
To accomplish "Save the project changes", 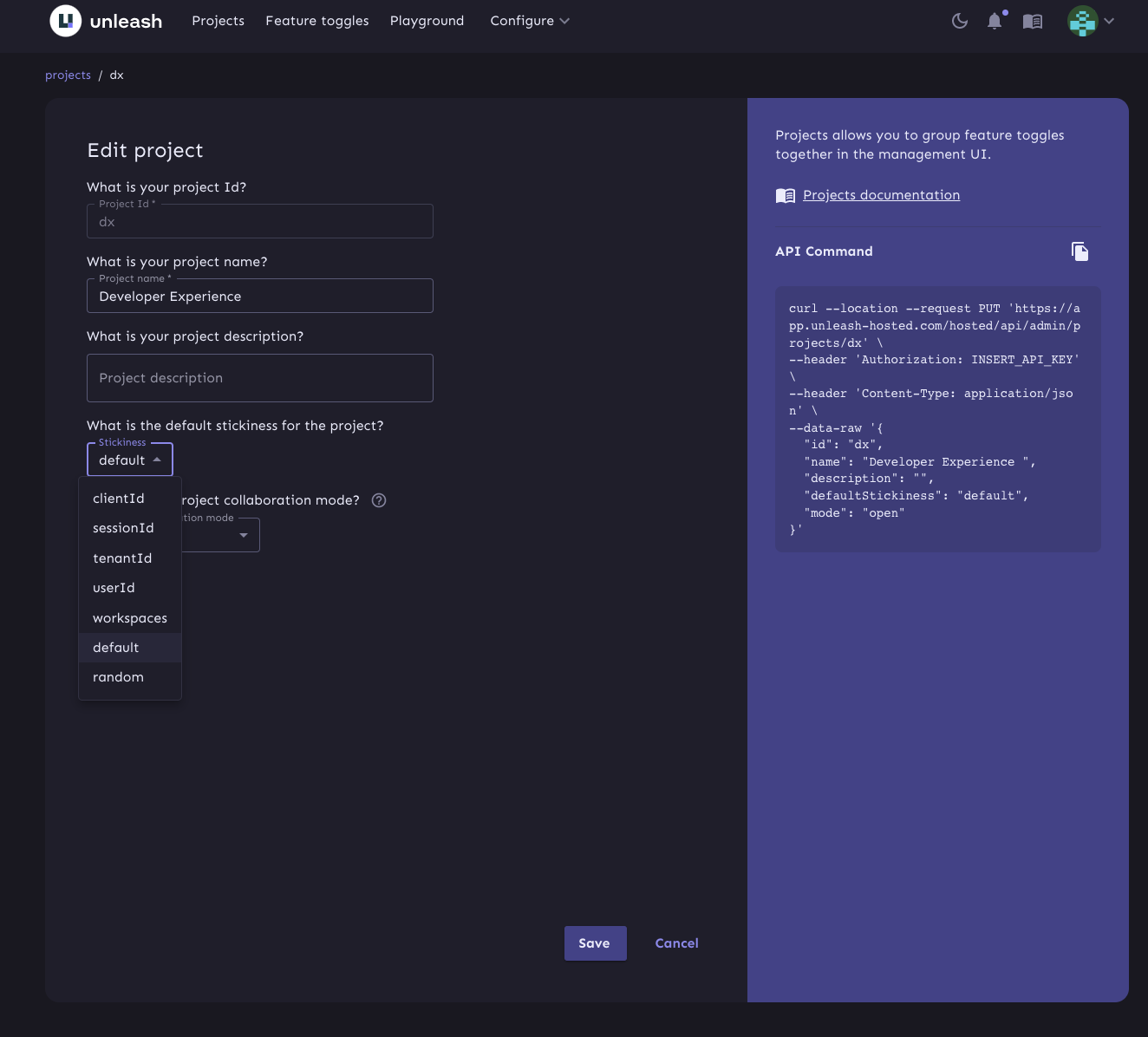I will (x=595, y=942).
